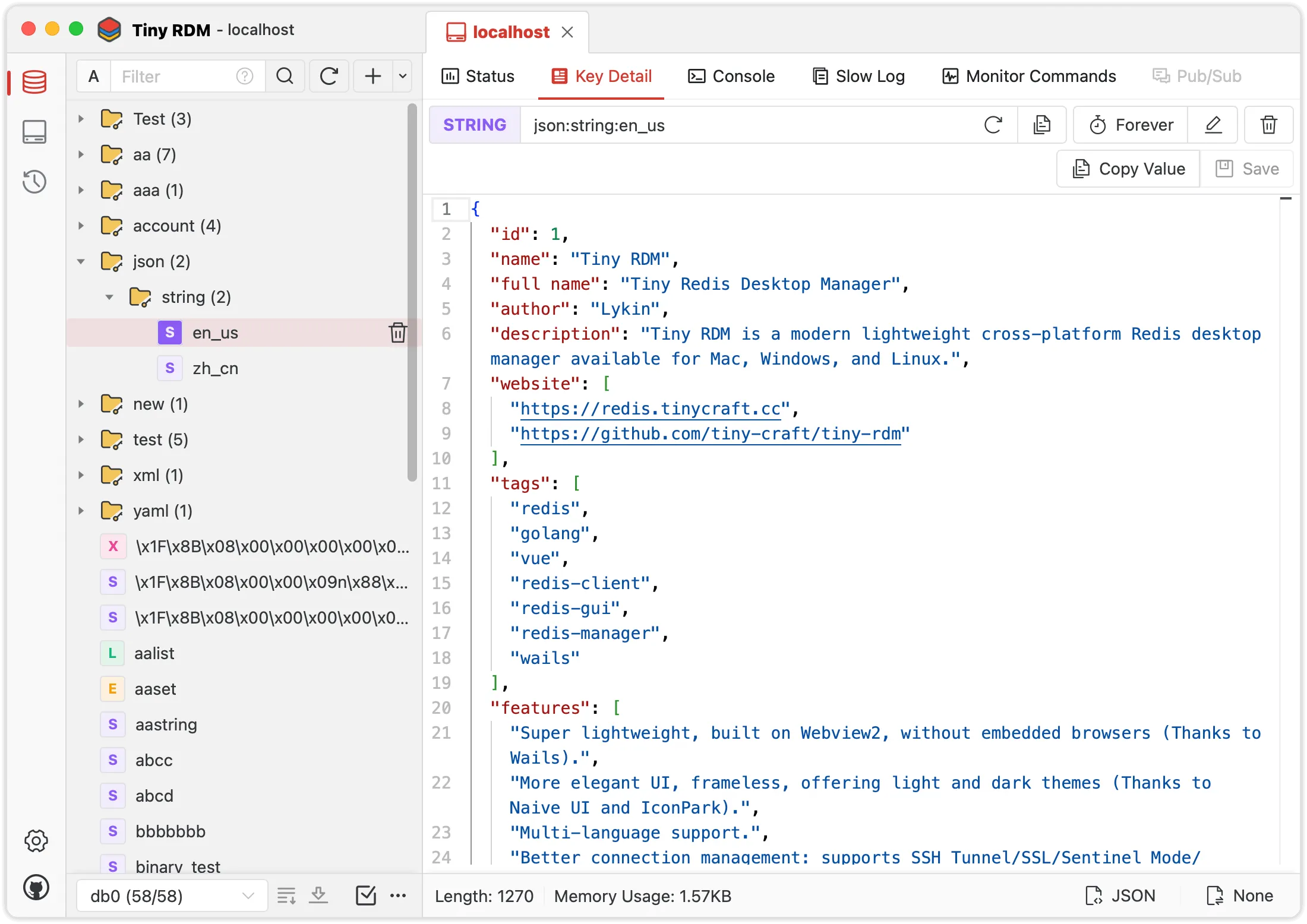The width and height of the screenshot is (1307, 924).
Task: Click the refresh key list icon
Action: (x=329, y=76)
